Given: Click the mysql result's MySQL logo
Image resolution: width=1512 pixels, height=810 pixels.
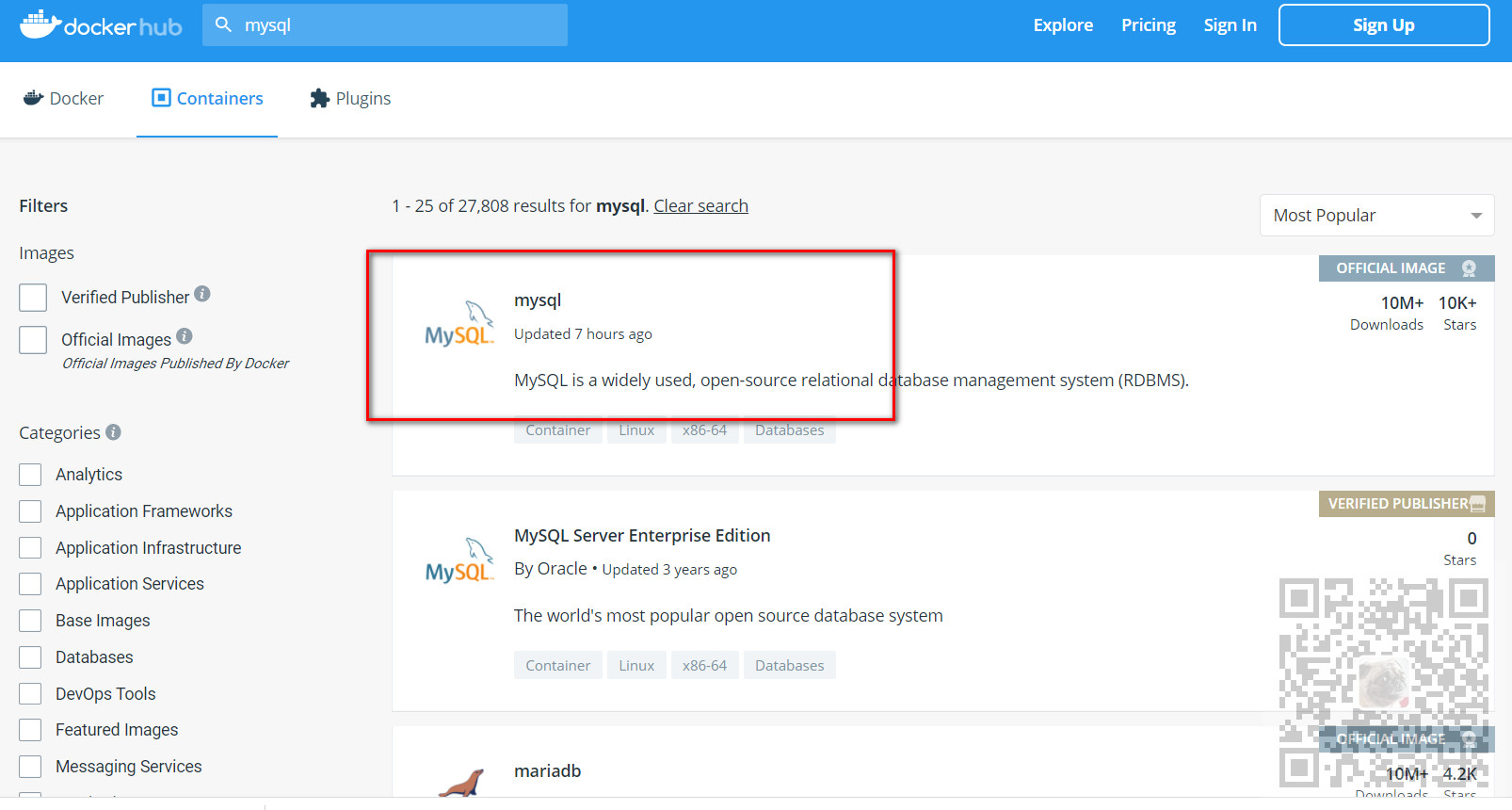Looking at the screenshot, I should click(x=458, y=324).
